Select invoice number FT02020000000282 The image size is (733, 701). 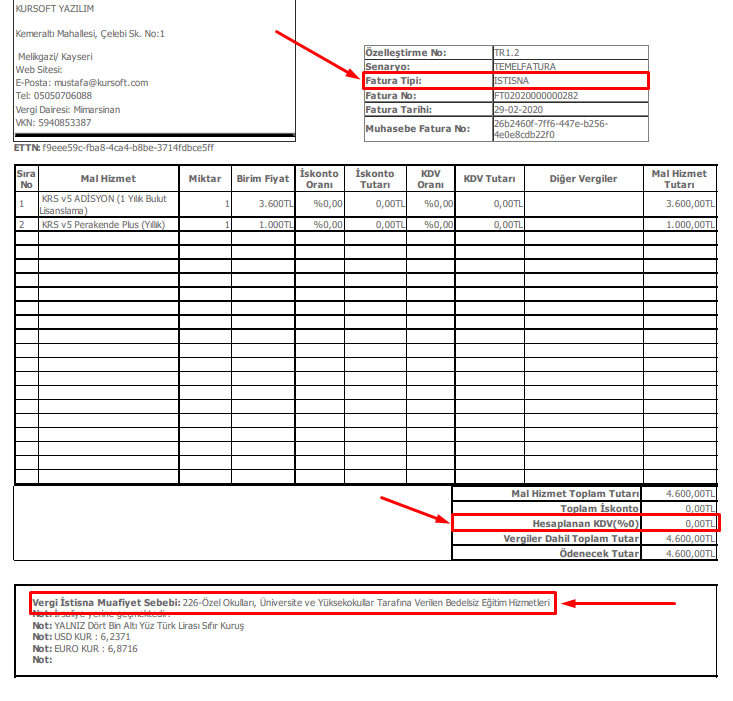tap(535, 96)
